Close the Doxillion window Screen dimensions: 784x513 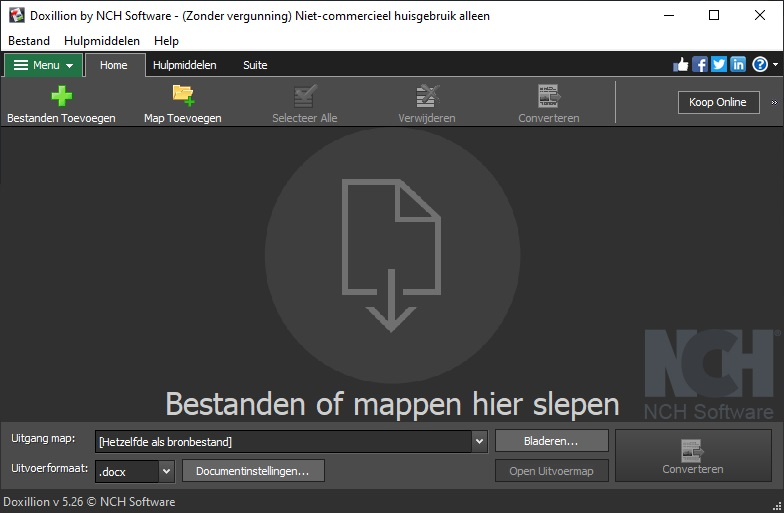(760, 15)
